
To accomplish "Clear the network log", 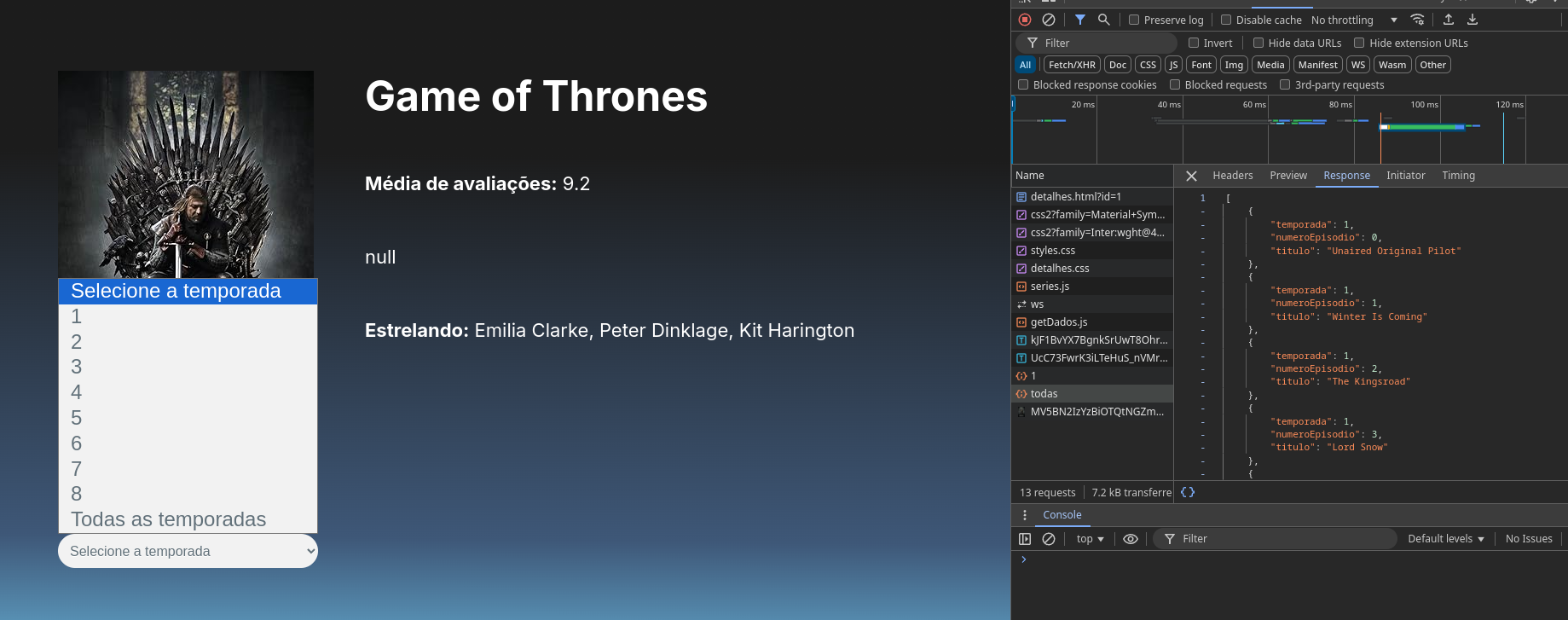I will coord(1049,20).
